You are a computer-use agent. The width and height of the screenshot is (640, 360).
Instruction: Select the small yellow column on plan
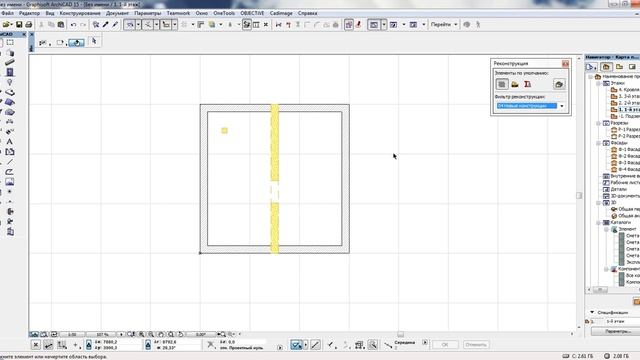pyautogui.click(x=224, y=131)
